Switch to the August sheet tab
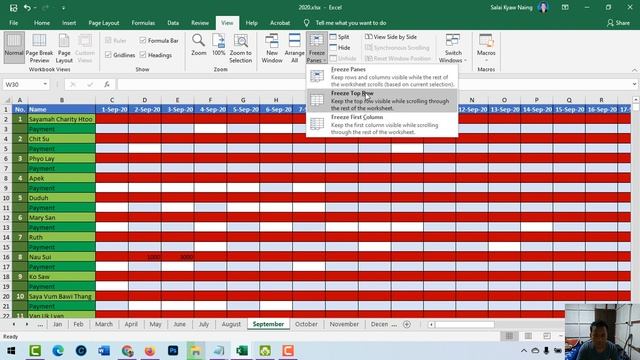Screen dimensions: 640x360 (231, 324)
